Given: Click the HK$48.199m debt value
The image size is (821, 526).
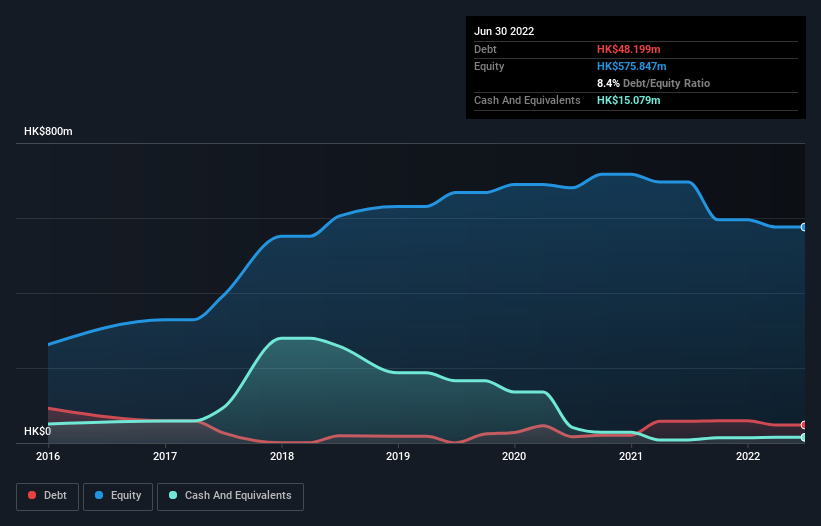Looking at the screenshot, I should pyautogui.click(x=628, y=49).
